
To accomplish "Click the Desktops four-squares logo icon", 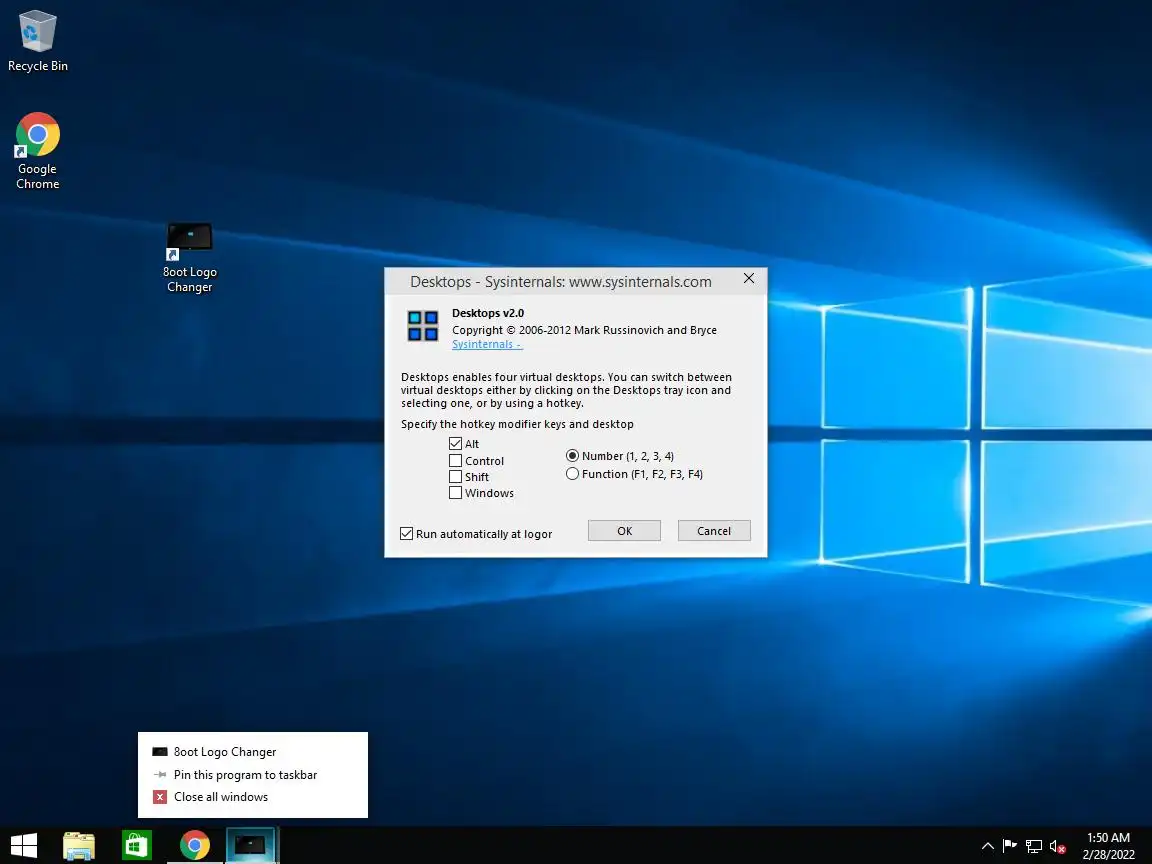I will tap(422, 325).
